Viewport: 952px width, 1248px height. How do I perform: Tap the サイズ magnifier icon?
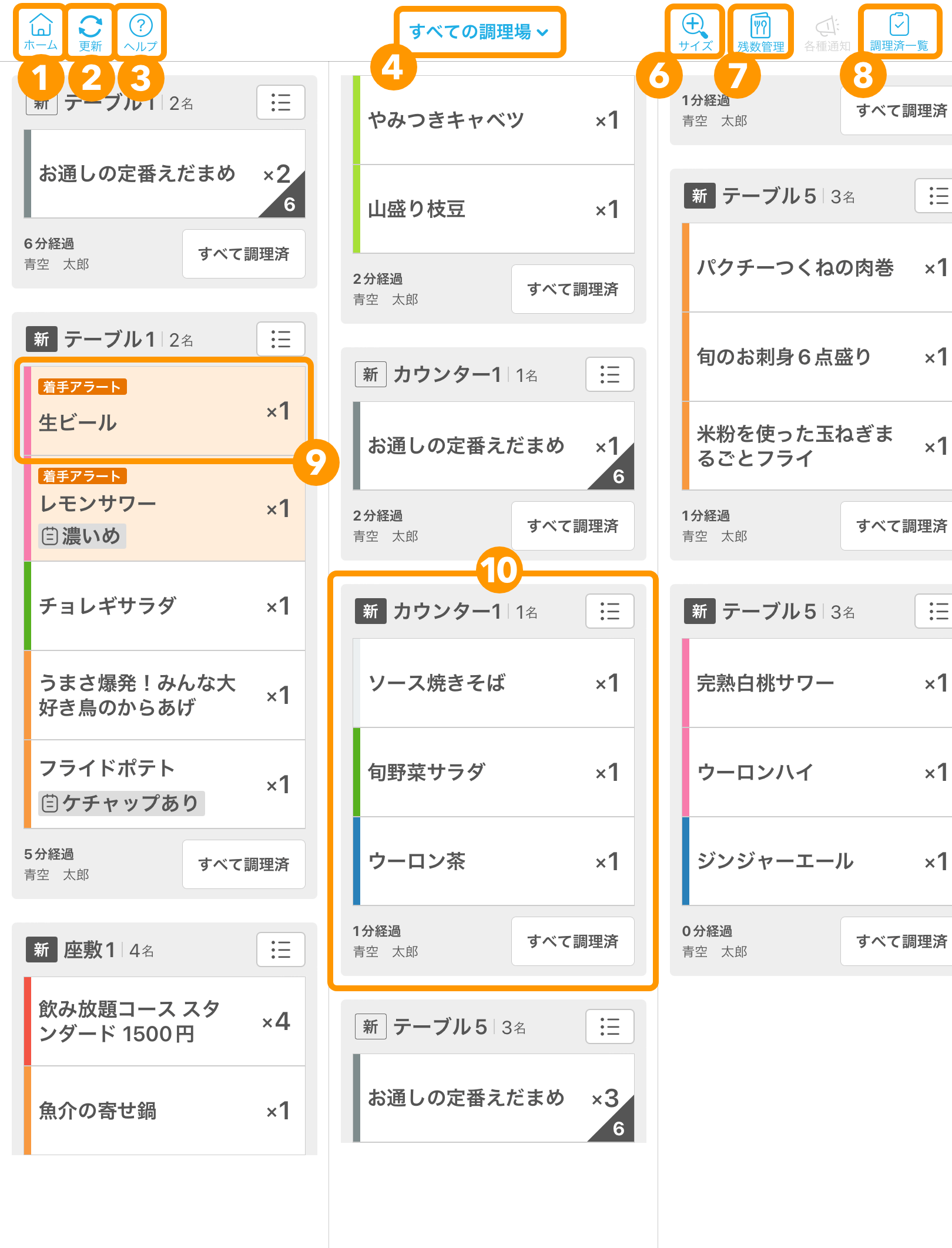pos(695,31)
